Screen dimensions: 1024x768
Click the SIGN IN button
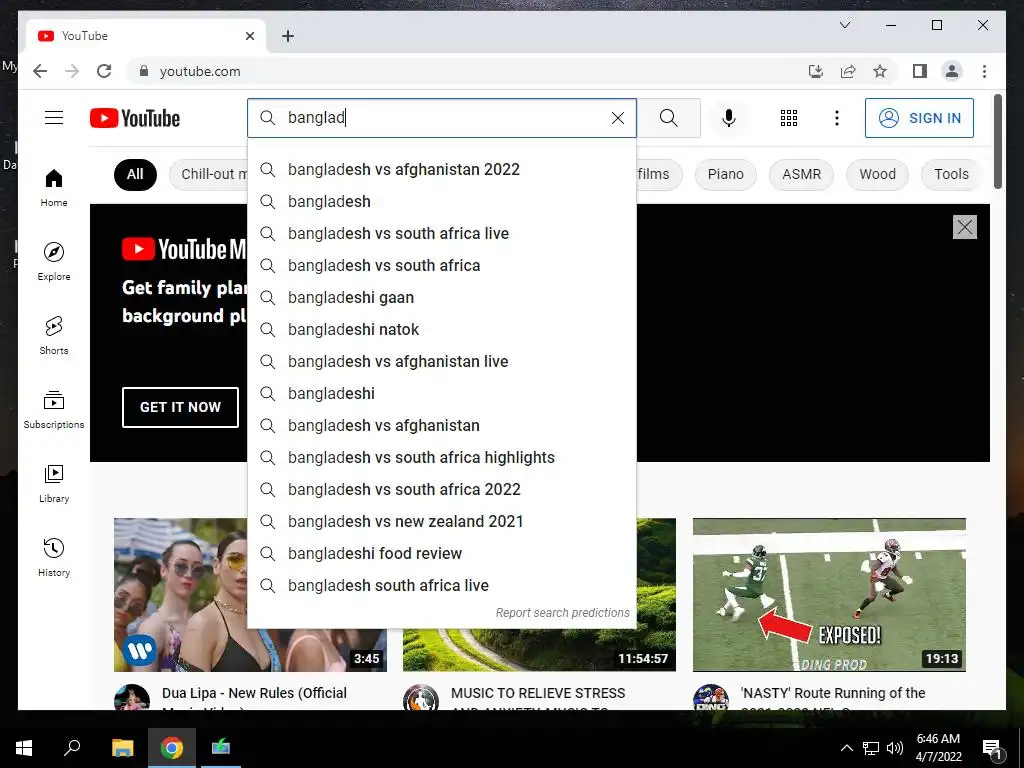(920, 118)
